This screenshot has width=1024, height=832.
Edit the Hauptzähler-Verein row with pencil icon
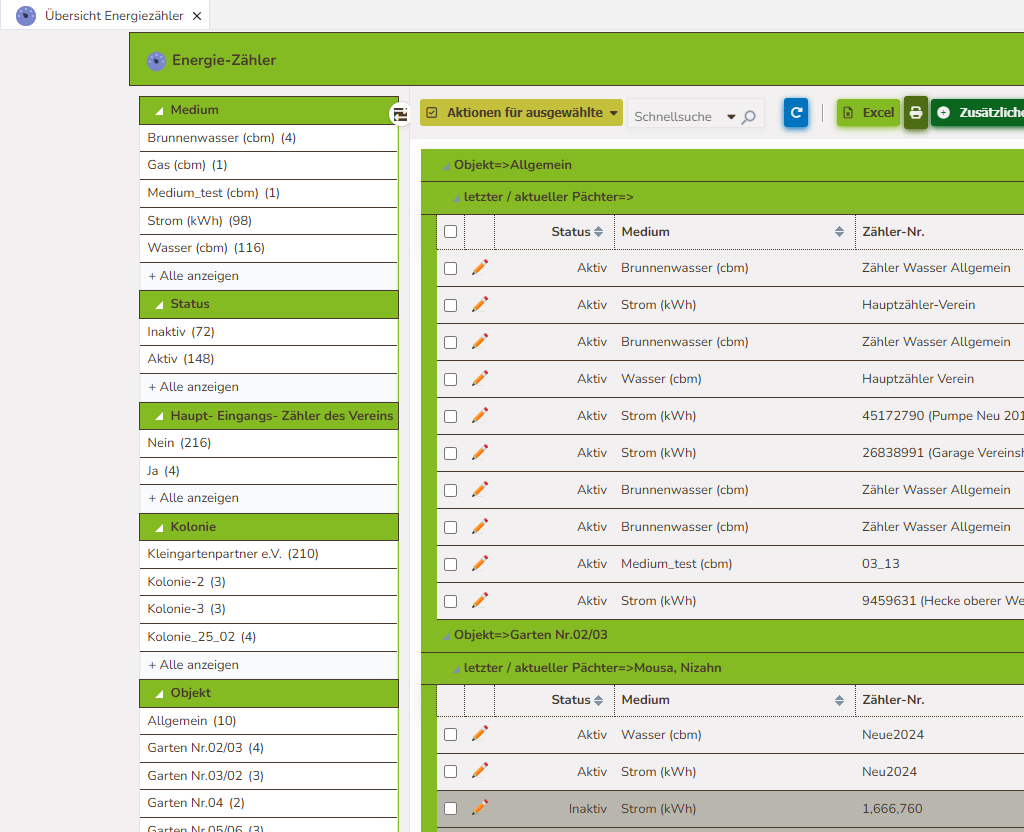pyautogui.click(x=480, y=304)
